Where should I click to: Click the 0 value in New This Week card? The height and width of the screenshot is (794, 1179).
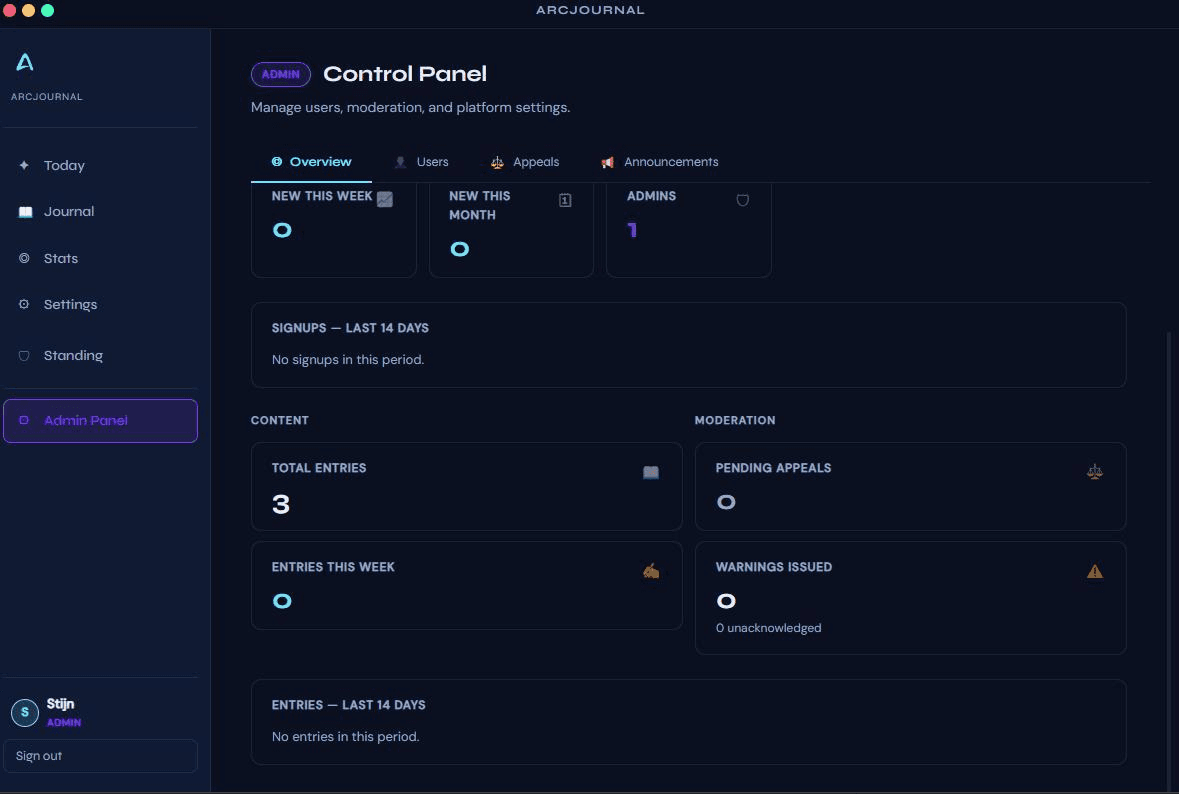[x=282, y=230]
